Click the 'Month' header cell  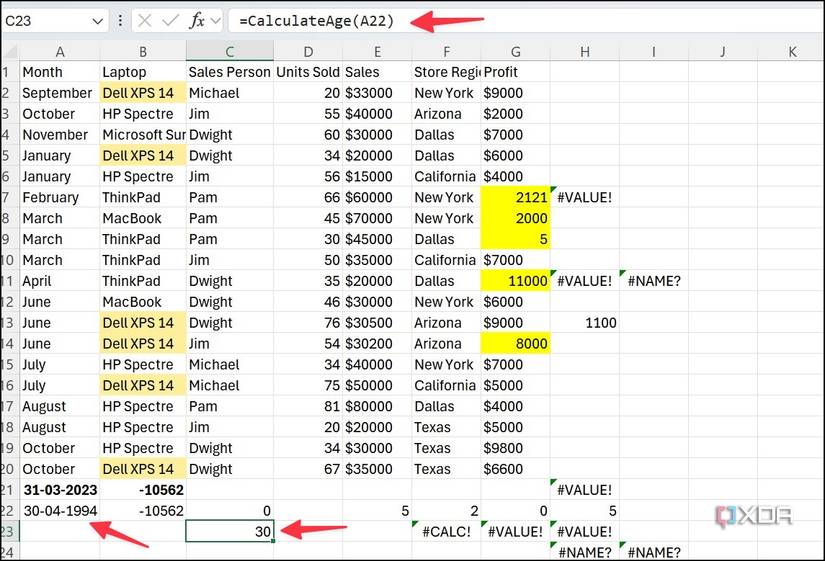pos(60,72)
